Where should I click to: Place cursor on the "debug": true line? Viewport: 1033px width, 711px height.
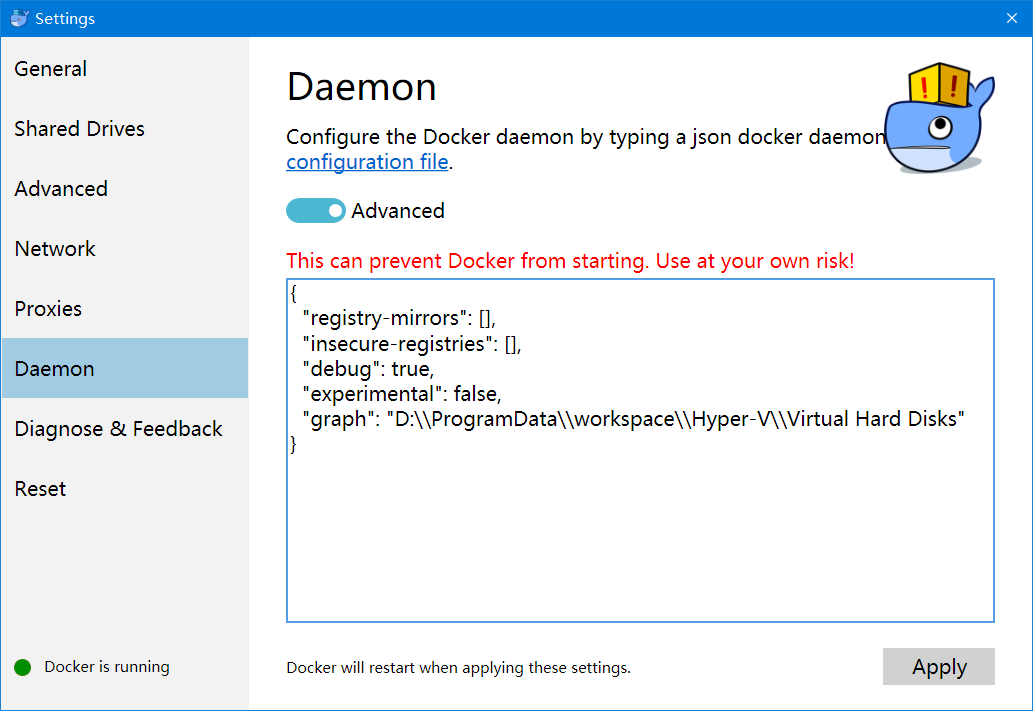pos(368,369)
